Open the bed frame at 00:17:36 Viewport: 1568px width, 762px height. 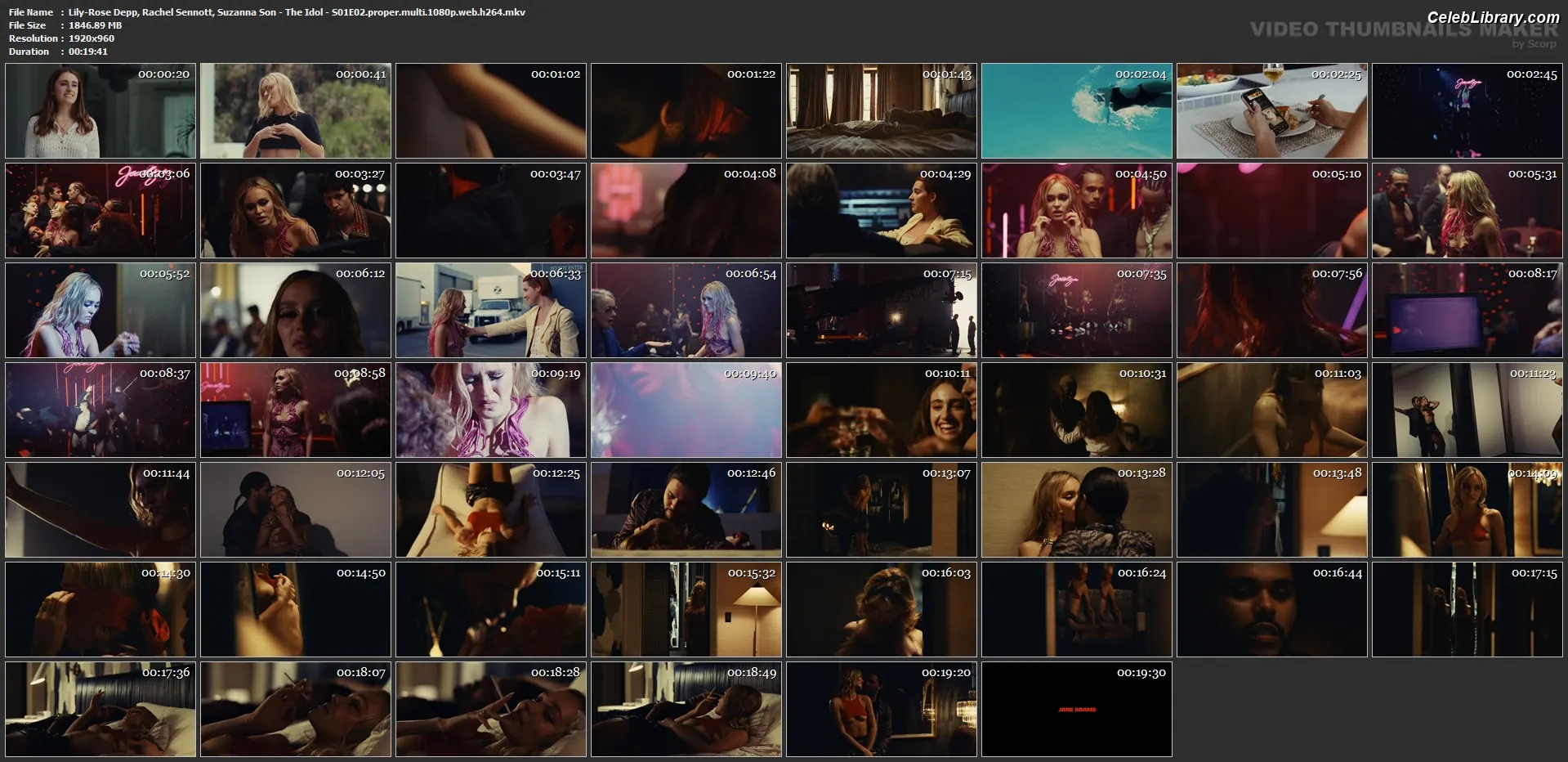tap(101, 709)
